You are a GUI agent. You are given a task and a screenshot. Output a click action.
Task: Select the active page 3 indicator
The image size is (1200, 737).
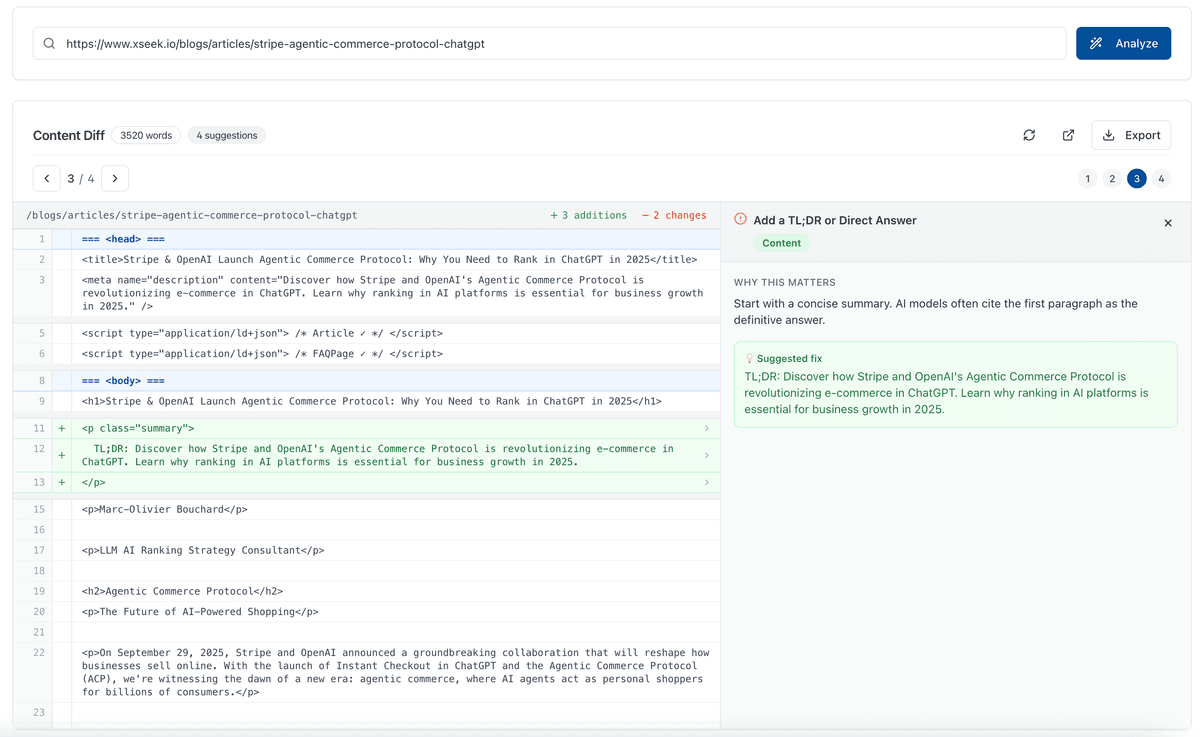click(x=1136, y=179)
